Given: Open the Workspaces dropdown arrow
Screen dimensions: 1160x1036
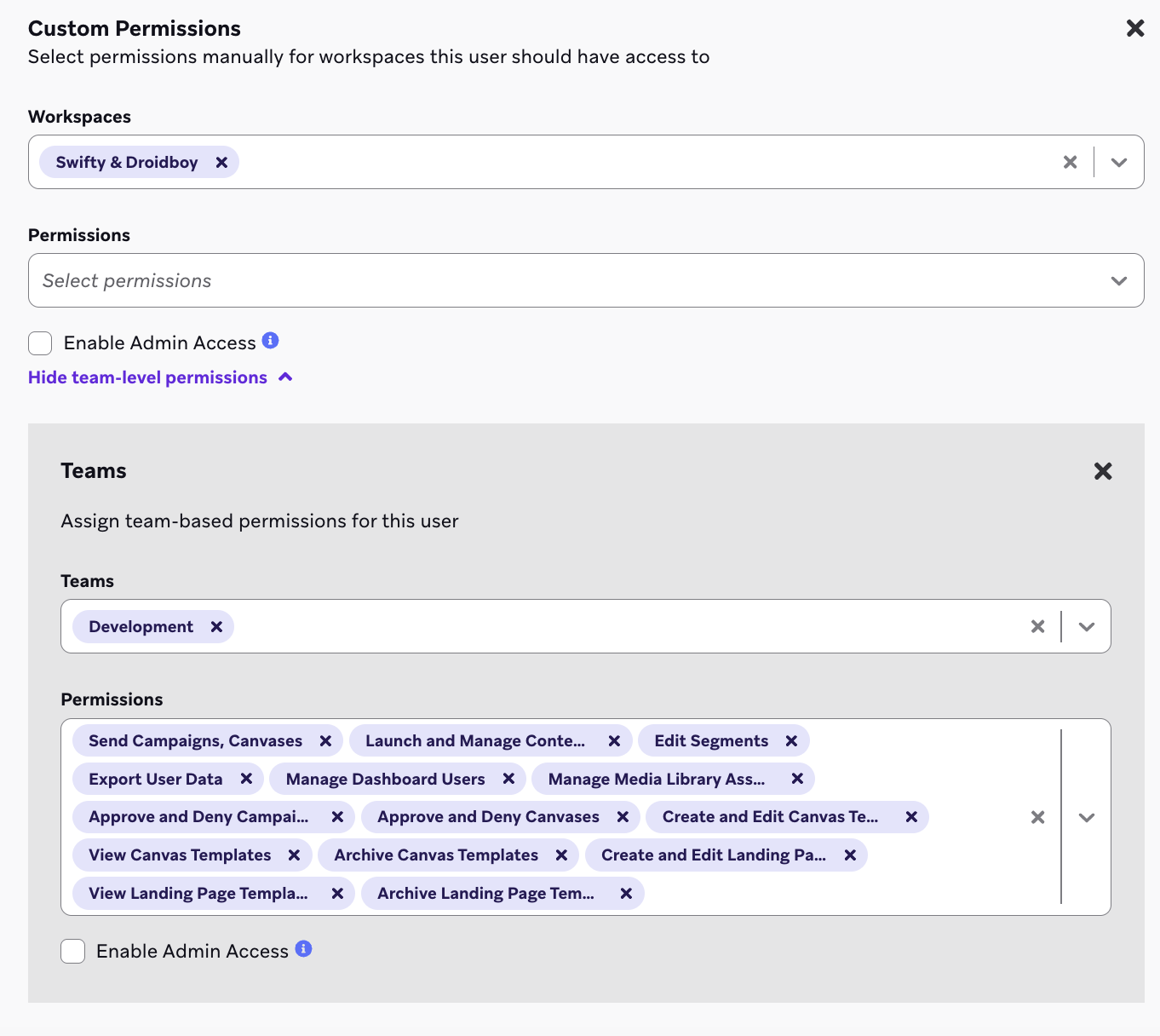Looking at the screenshot, I should [1119, 162].
